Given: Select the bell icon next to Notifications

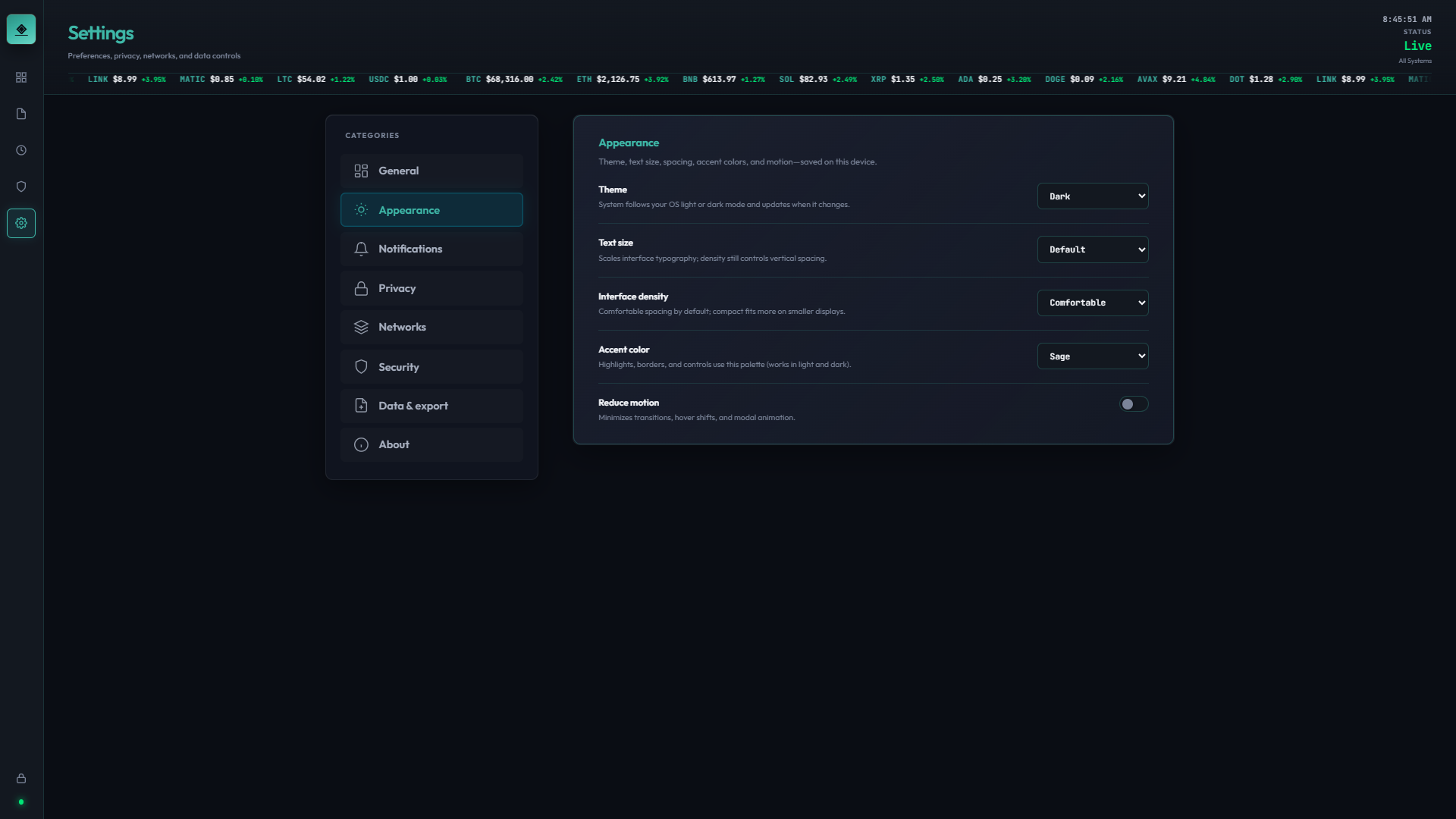Looking at the screenshot, I should point(361,249).
